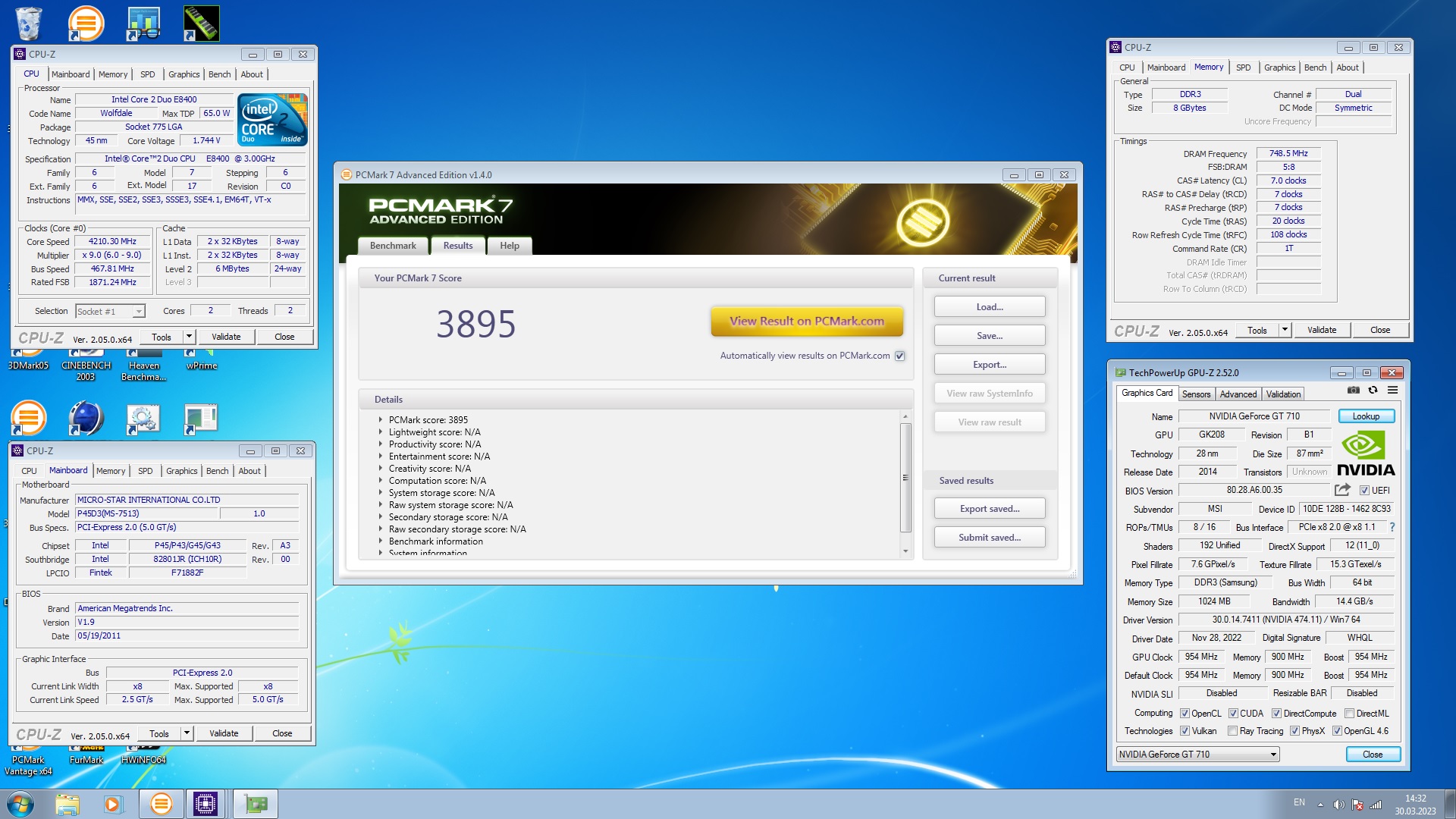
Task: Expand PCMark score: 3895 detail row
Action: pyautogui.click(x=381, y=419)
